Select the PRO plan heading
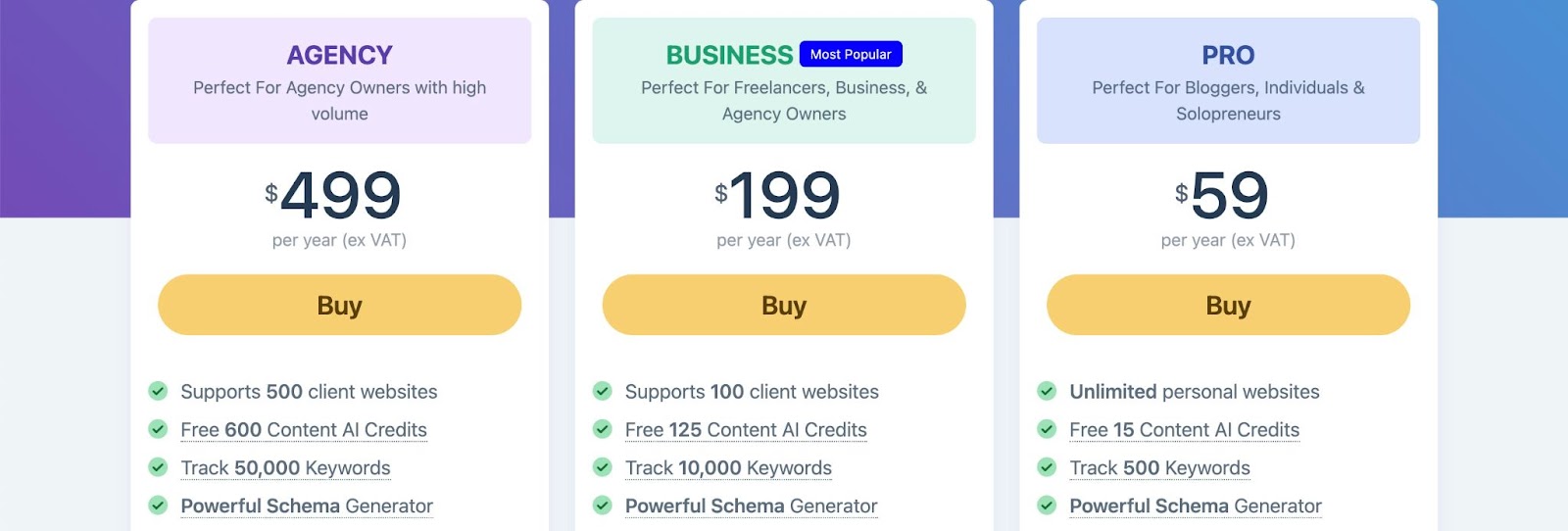Image resolution: width=1568 pixels, height=531 pixels. coord(1228,55)
